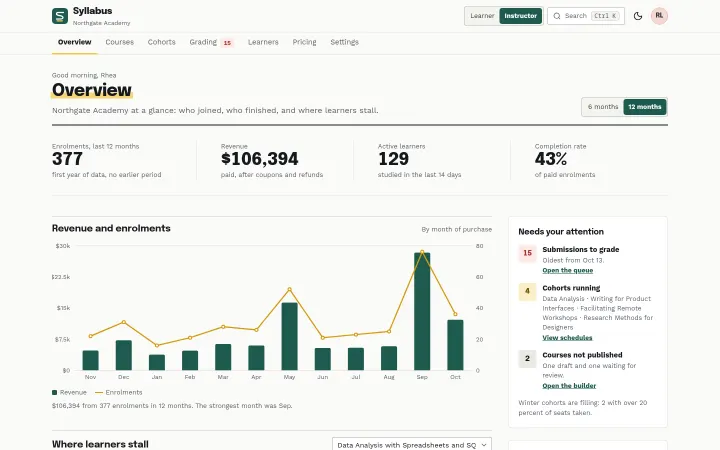The image size is (720, 450).
Task: Click the search magnifier icon
Action: coord(557,16)
